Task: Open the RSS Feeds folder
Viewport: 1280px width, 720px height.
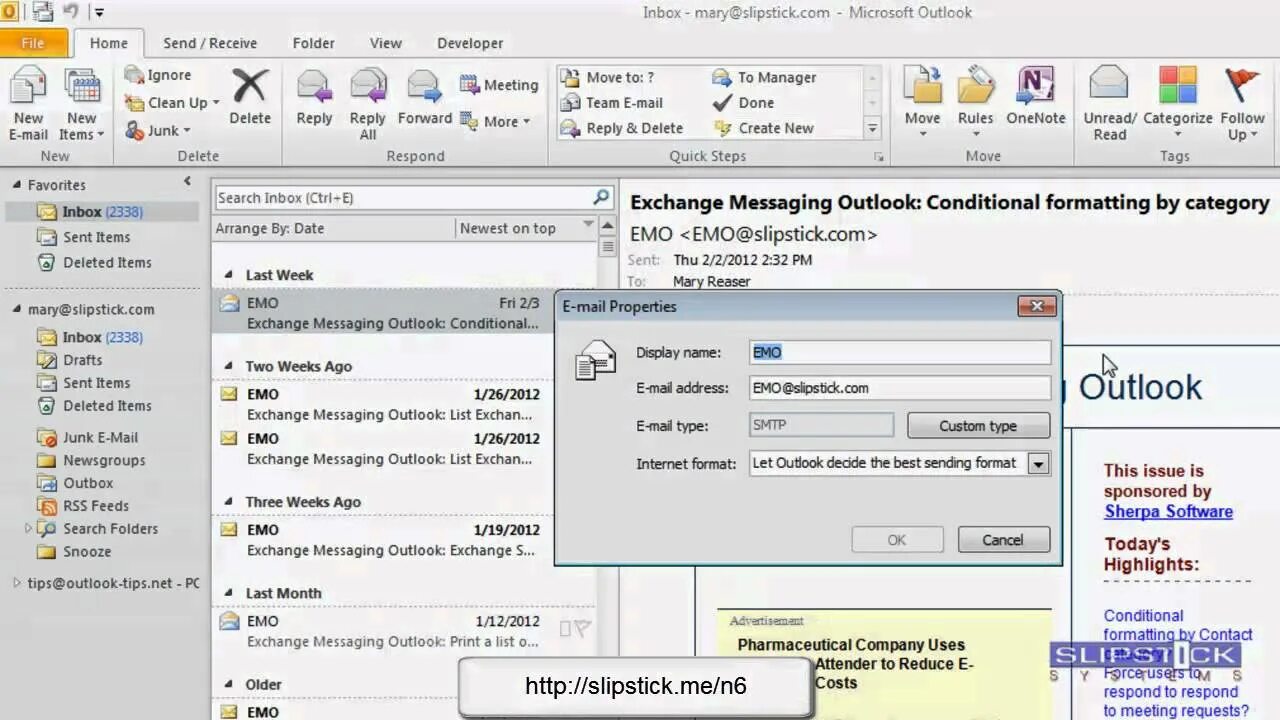Action: coord(96,506)
